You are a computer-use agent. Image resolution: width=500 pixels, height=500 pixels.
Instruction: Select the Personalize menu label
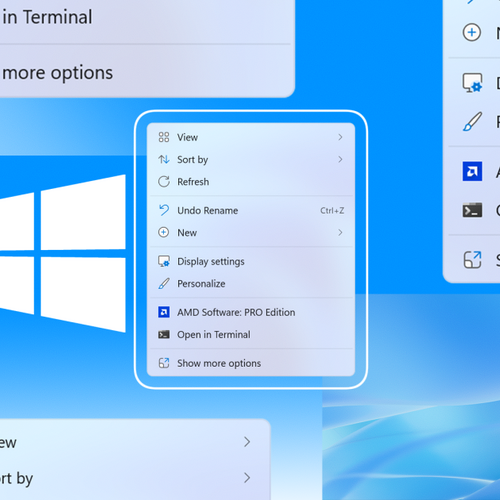point(201,284)
